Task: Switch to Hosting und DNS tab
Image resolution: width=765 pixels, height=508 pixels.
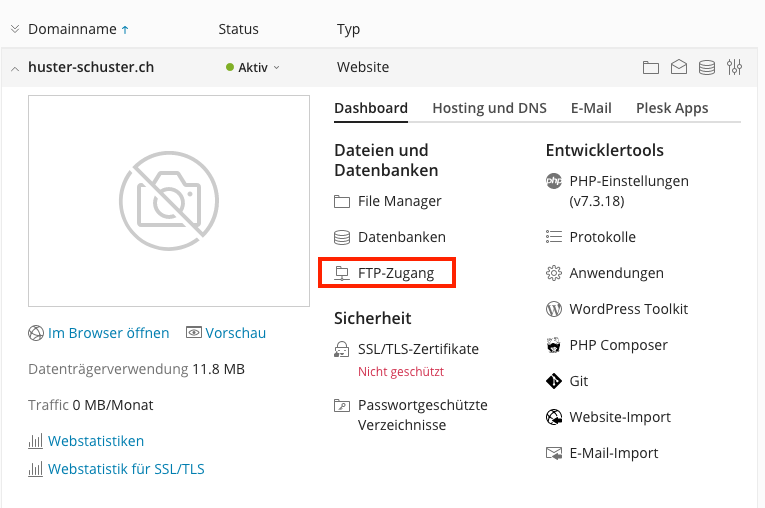Action: click(x=489, y=108)
